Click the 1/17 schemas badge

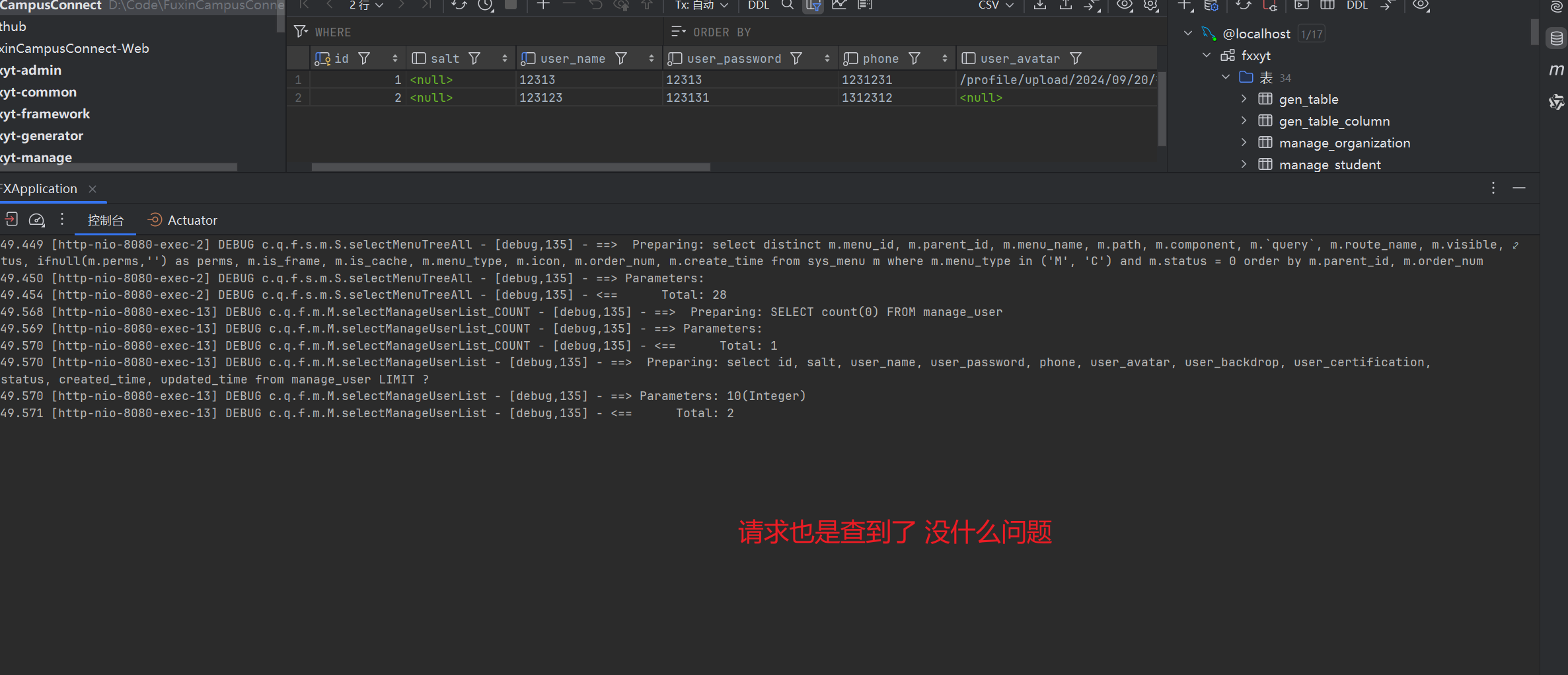click(1312, 34)
